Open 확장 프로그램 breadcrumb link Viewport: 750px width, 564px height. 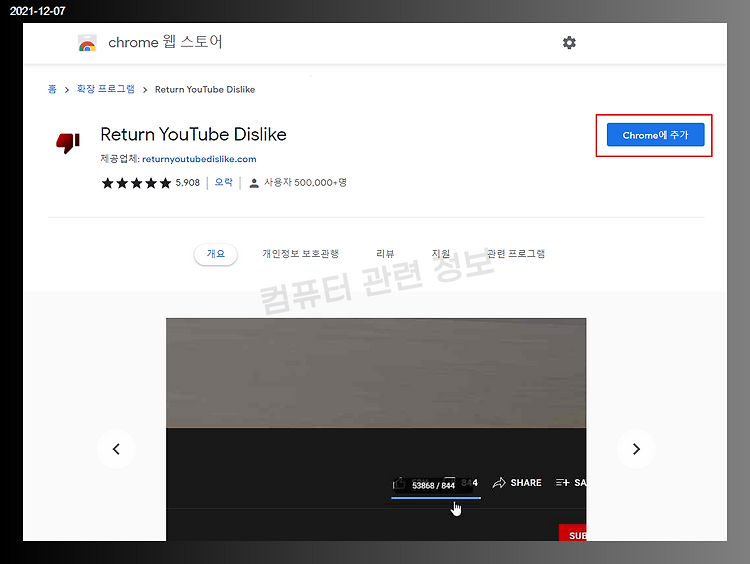coord(106,89)
